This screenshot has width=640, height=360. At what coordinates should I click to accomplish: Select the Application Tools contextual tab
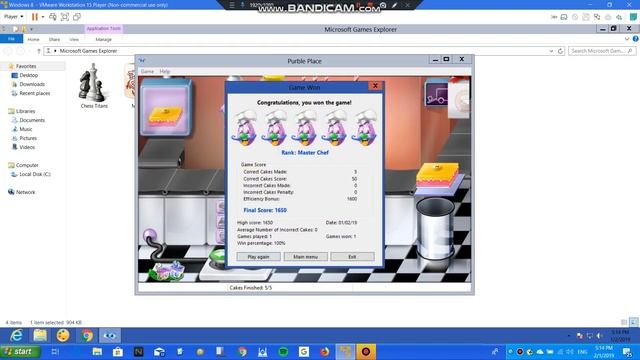pos(104,29)
